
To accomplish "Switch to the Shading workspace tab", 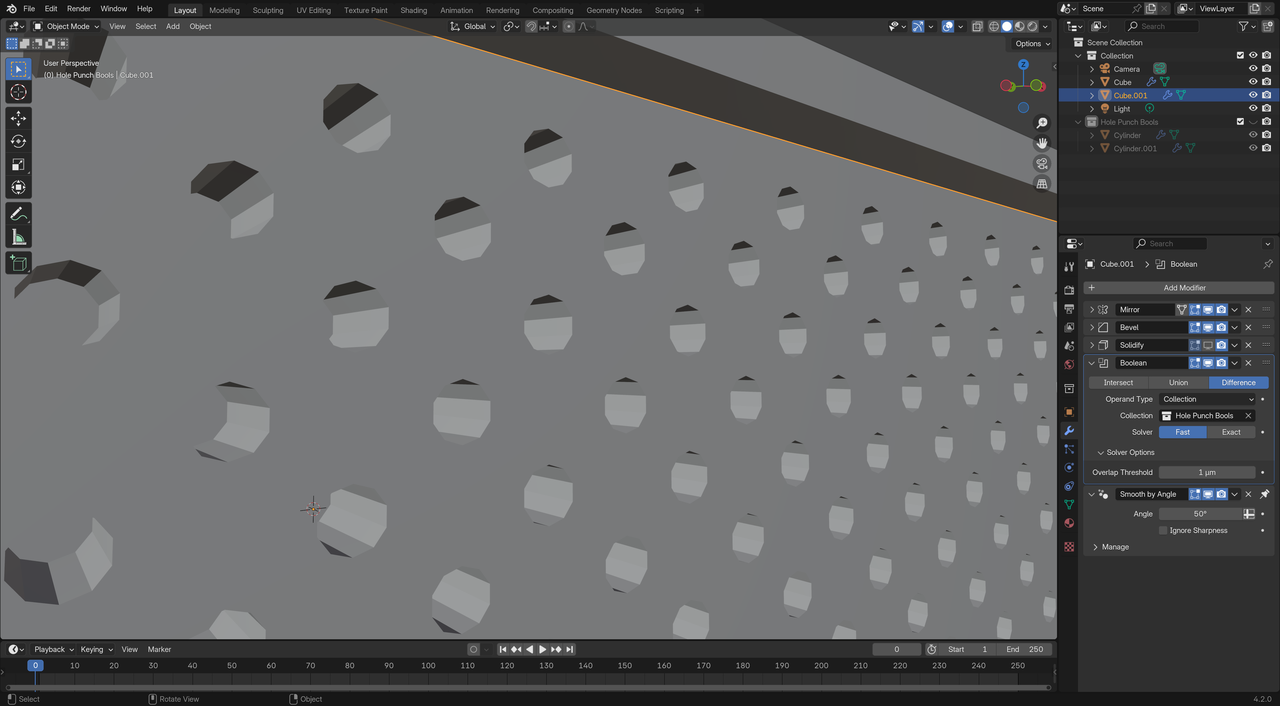I will click(x=413, y=10).
